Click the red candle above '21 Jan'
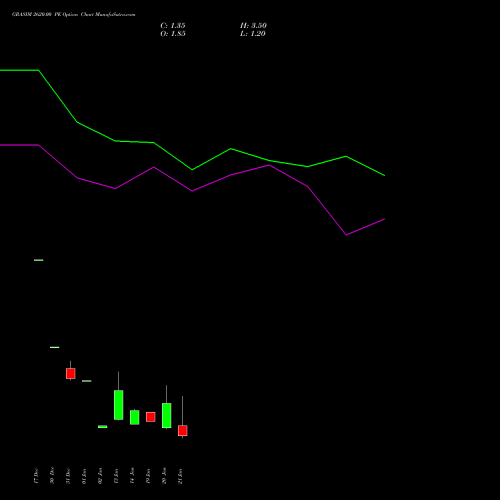 pyautogui.click(x=183, y=430)
